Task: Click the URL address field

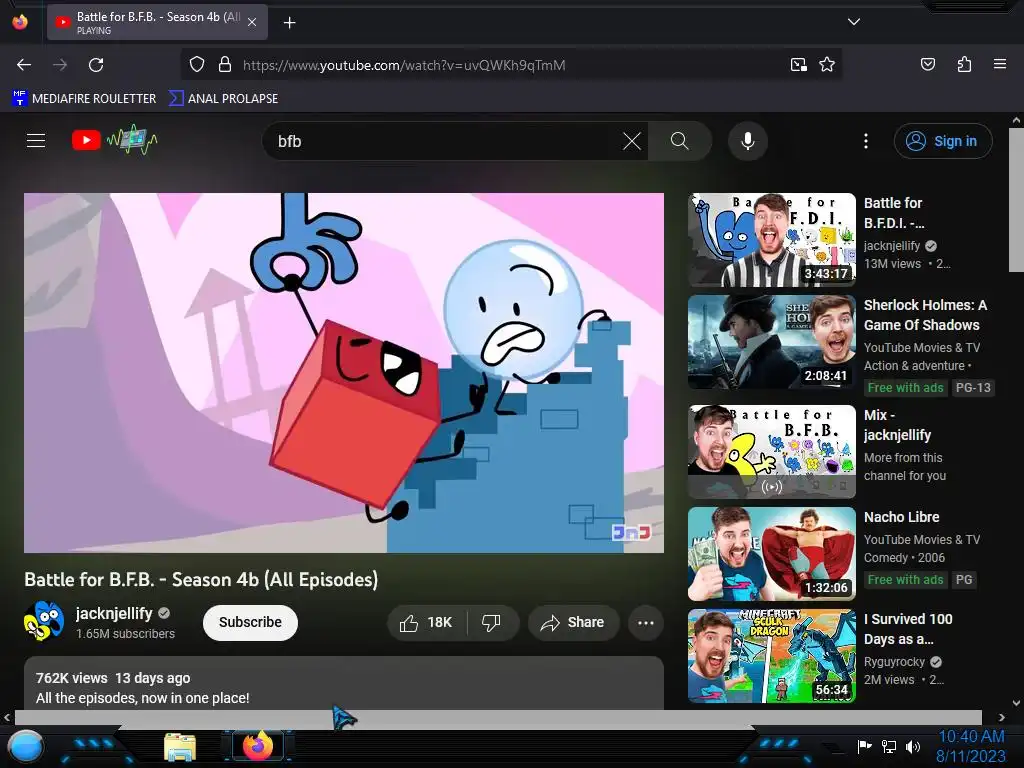Action: coord(509,65)
